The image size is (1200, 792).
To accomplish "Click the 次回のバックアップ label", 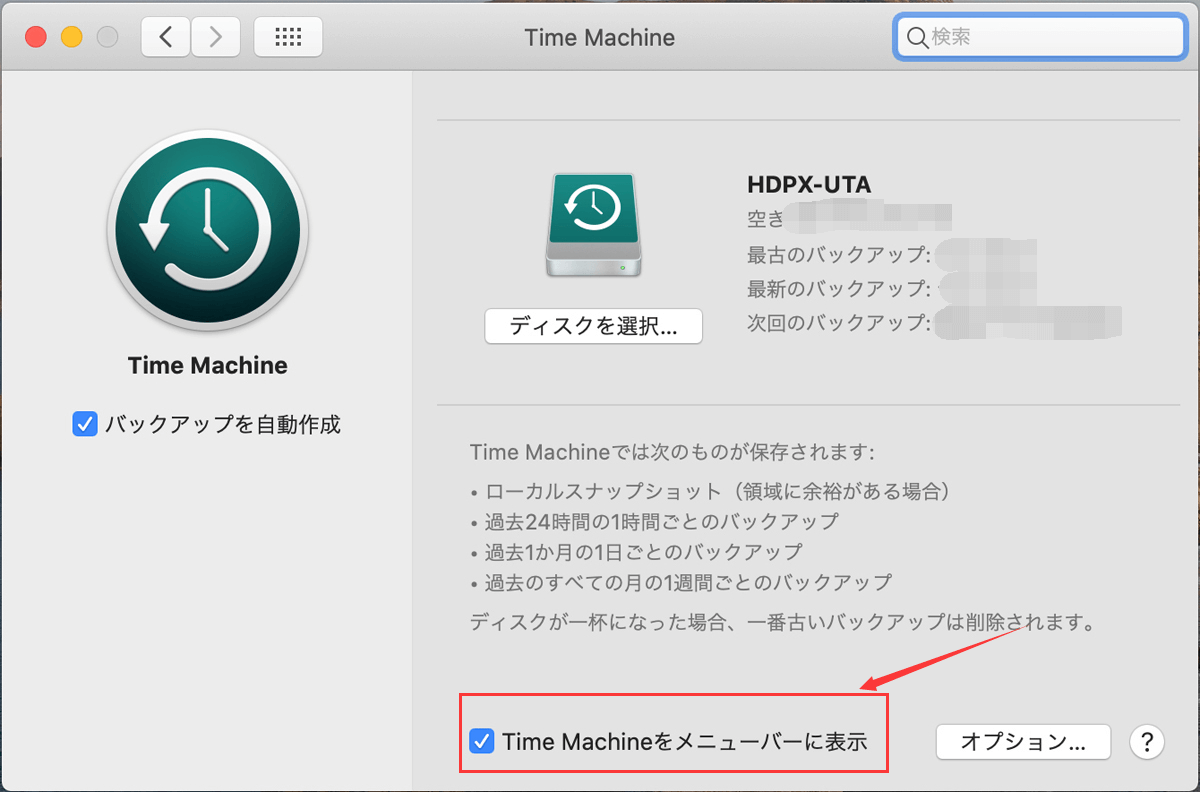I will 838,323.
